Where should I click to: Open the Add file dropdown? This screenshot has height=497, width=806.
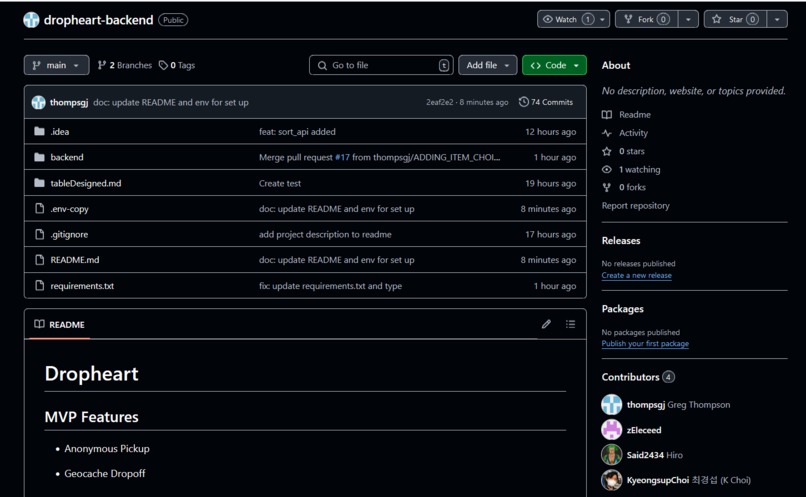coord(487,65)
